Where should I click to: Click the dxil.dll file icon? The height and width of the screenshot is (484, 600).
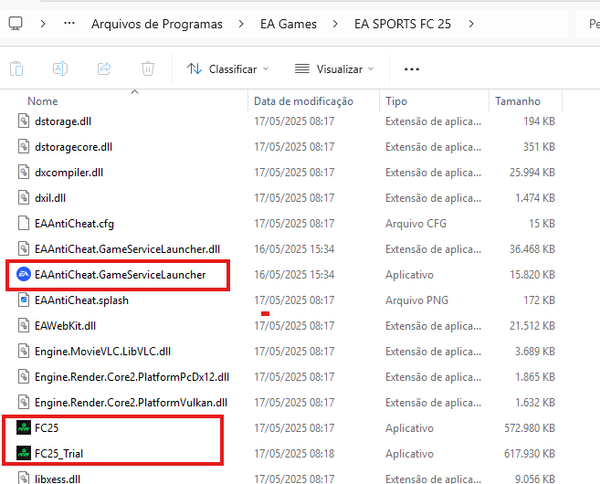click(x=23, y=198)
